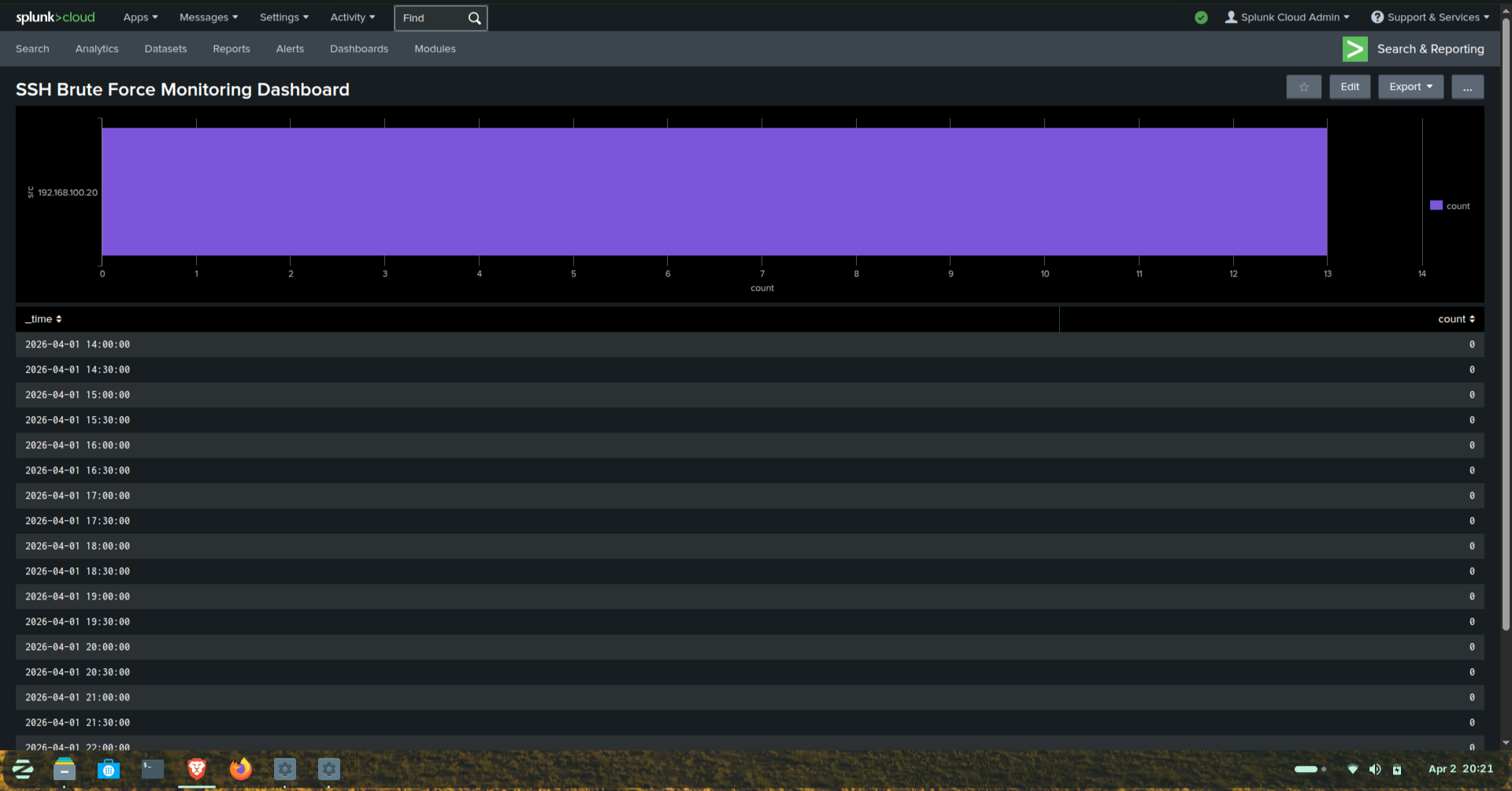Click the question mark help icon
This screenshot has height=791, width=1512.
[x=1376, y=17]
